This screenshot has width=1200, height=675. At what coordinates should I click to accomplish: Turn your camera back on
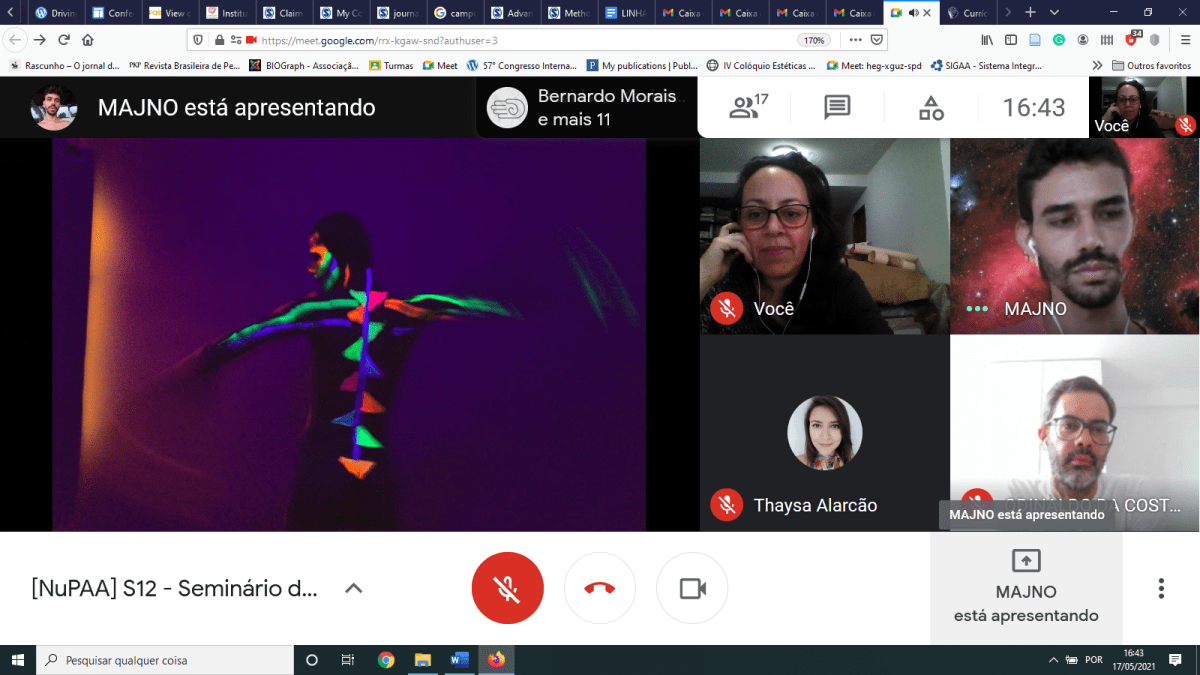click(x=691, y=588)
